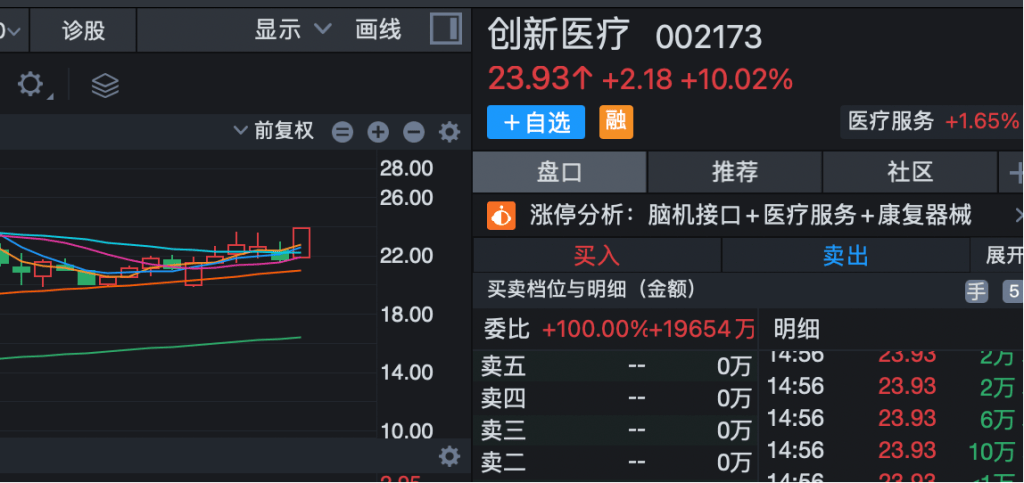Zoom in the chart with plus icon
The height and width of the screenshot is (483, 1024).
(x=378, y=131)
